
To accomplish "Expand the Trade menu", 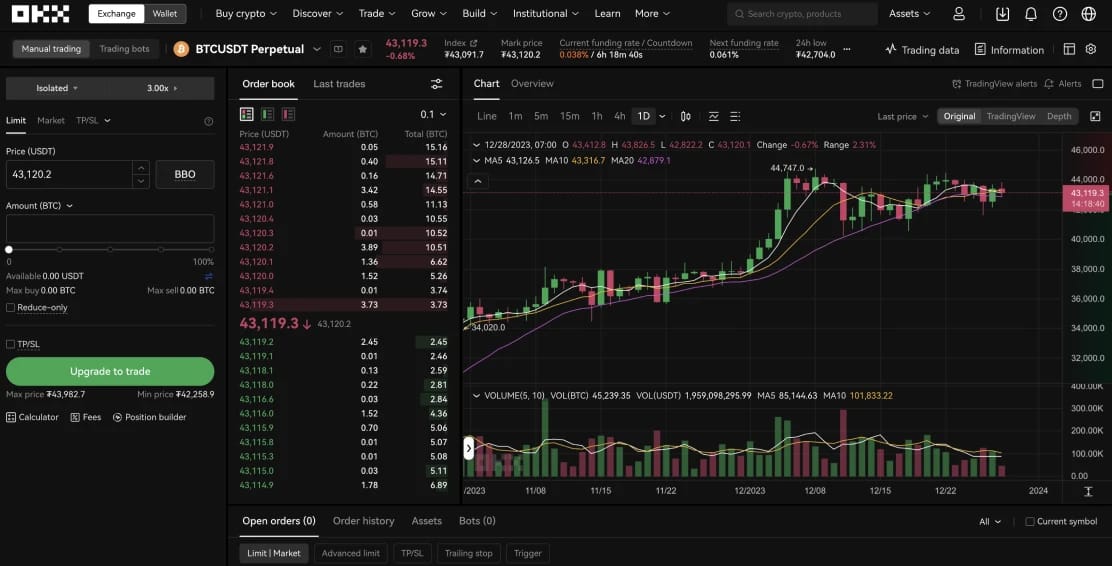I will tap(377, 13).
